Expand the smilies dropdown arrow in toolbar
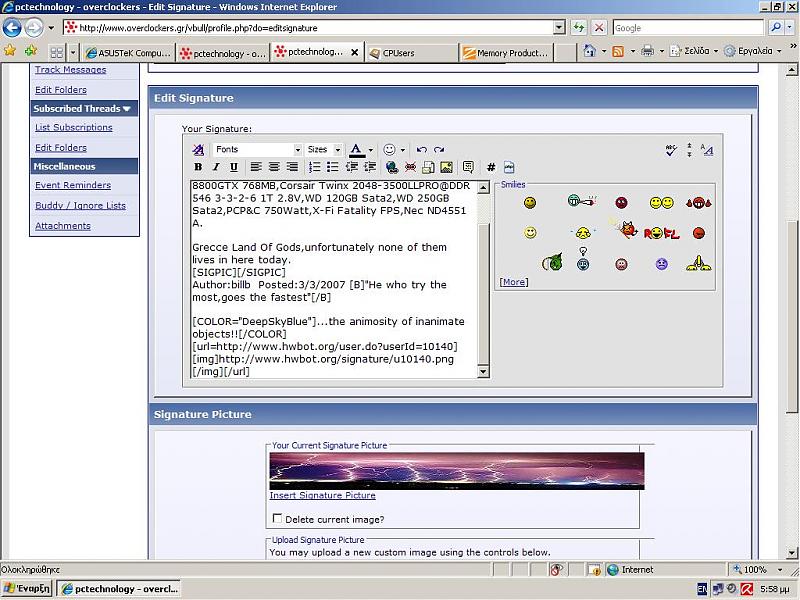This screenshot has height=600, width=800. point(403,150)
